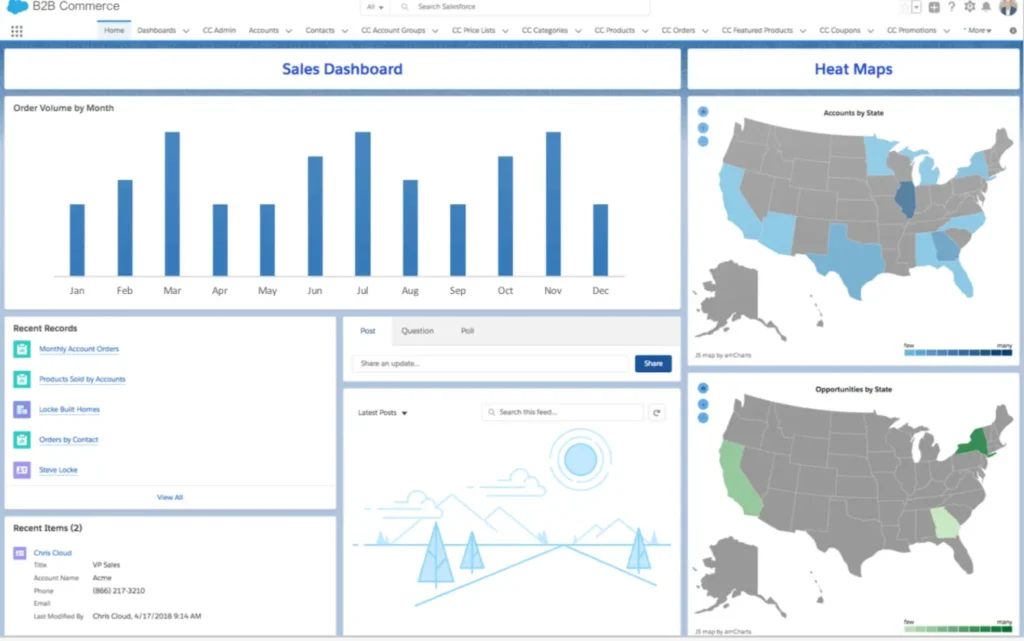The height and width of the screenshot is (641, 1024).
Task: Click the Monthly Account Orders report icon
Action: tap(22, 349)
